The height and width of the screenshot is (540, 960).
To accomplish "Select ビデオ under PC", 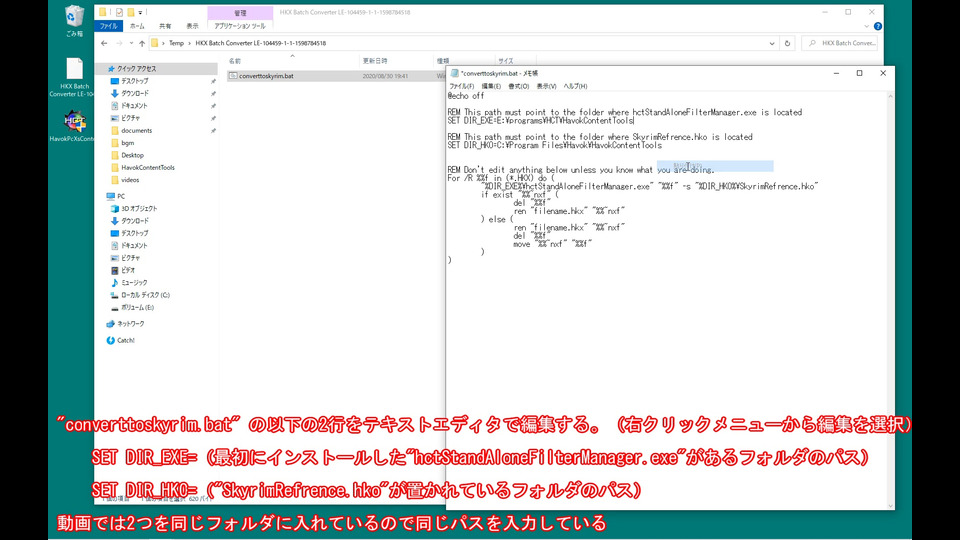I will click(128, 270).
